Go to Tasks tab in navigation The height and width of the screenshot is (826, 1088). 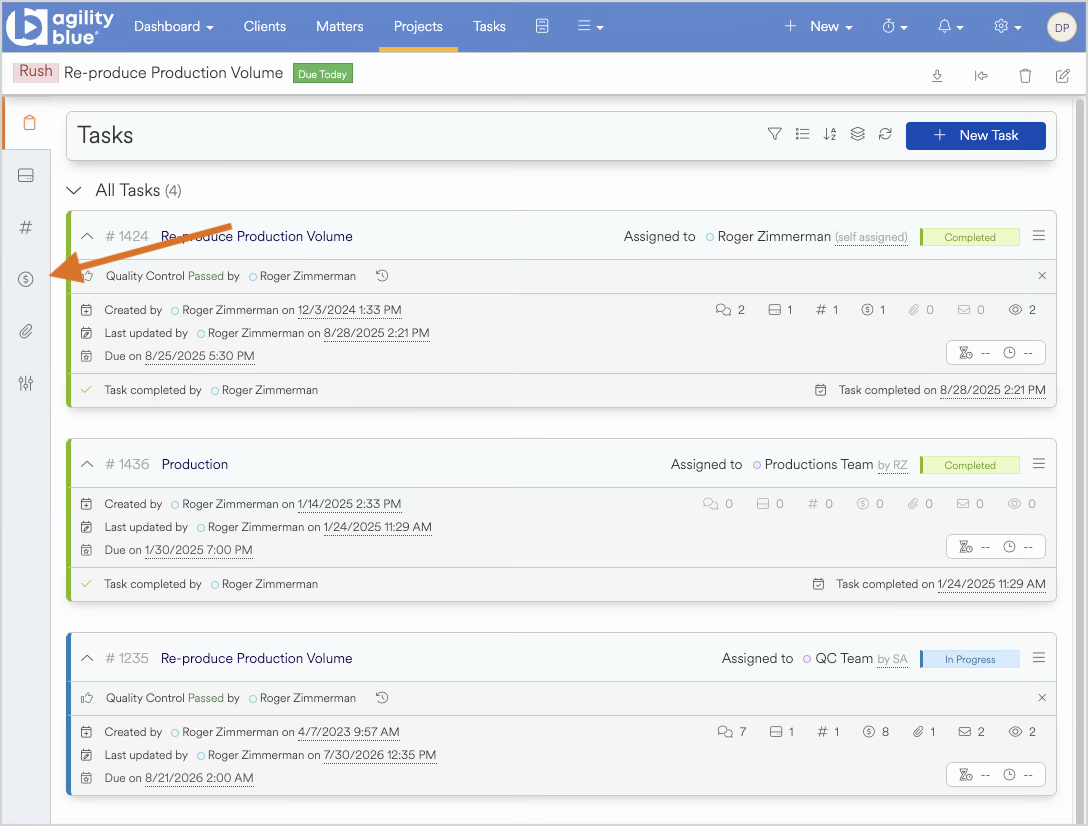489,26
